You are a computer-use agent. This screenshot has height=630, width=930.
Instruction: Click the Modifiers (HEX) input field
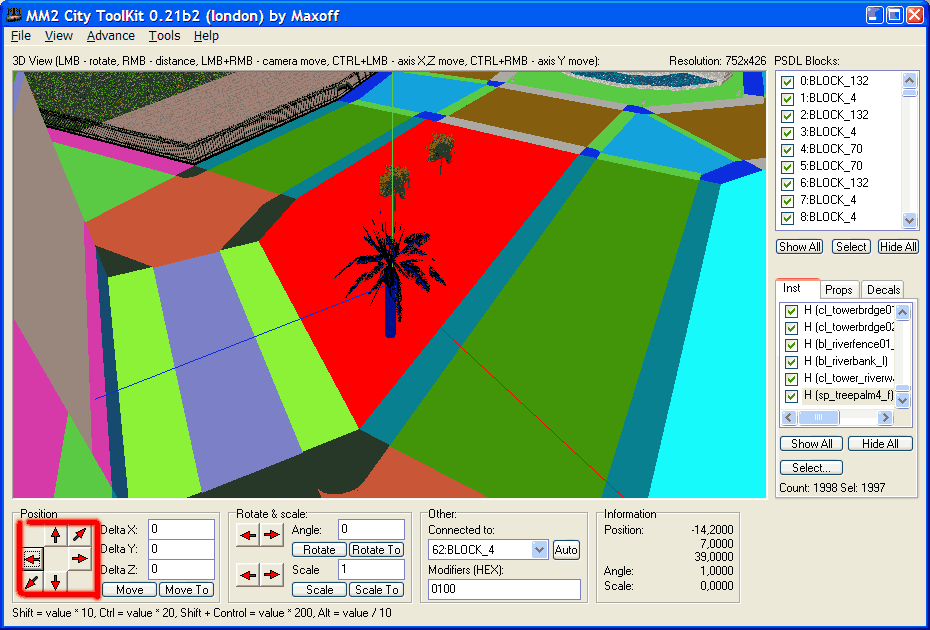click(504, 590)
